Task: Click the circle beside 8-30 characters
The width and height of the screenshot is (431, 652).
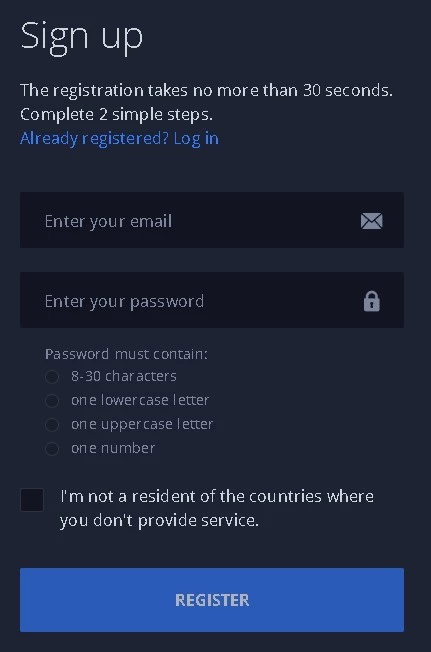Action: coord(52,377)
